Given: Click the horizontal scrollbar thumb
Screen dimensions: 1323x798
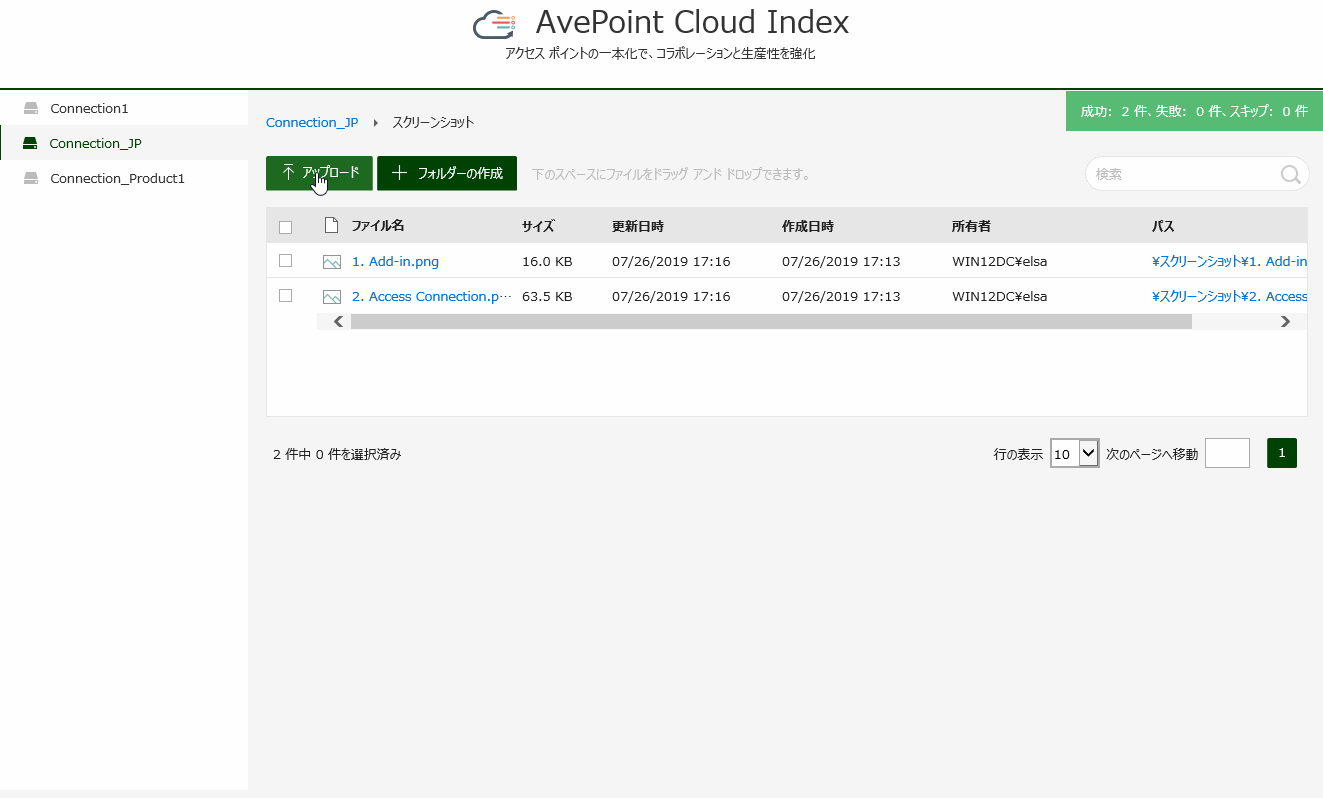Looking at the screenshot, I should pos(771,322).
